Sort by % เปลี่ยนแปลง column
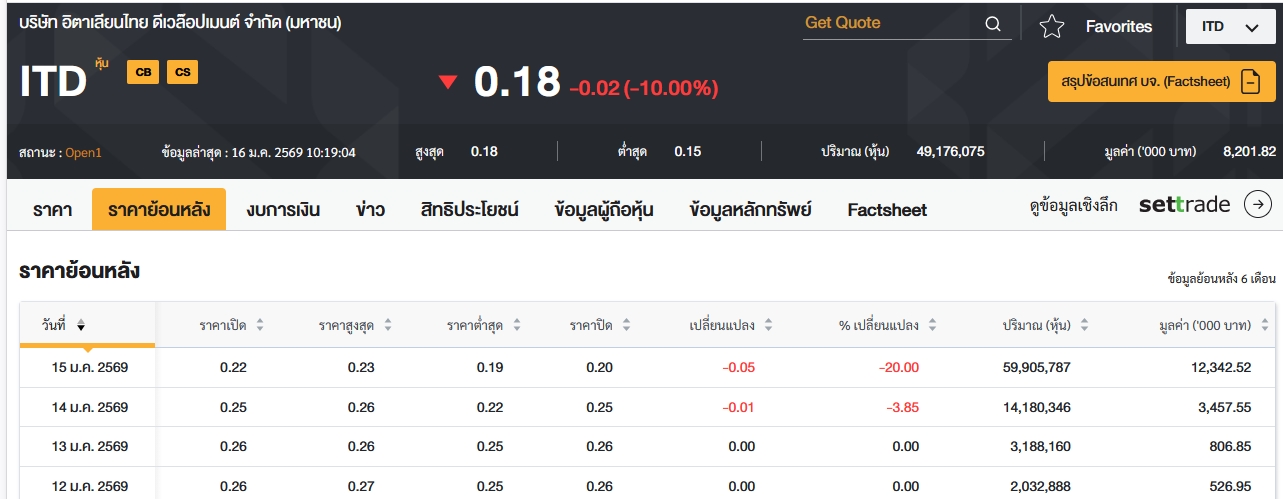Viewport: 1283px width, 499px height. coord(932,325)
